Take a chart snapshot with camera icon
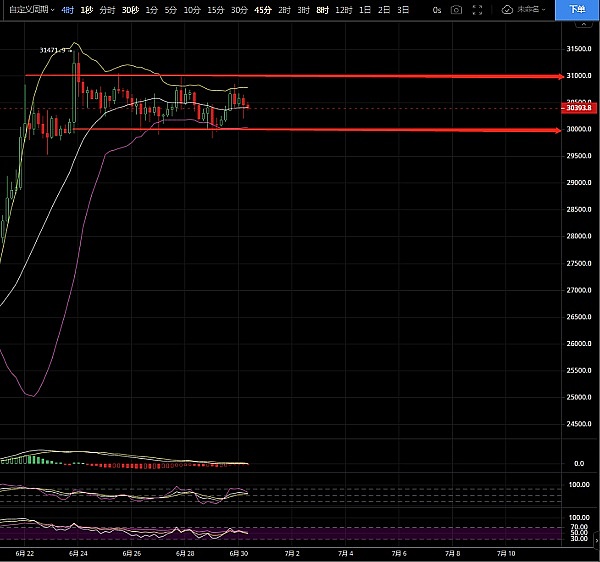Viewport: 600px width, 562px height. pyautogui.click(x=457, y=9)
